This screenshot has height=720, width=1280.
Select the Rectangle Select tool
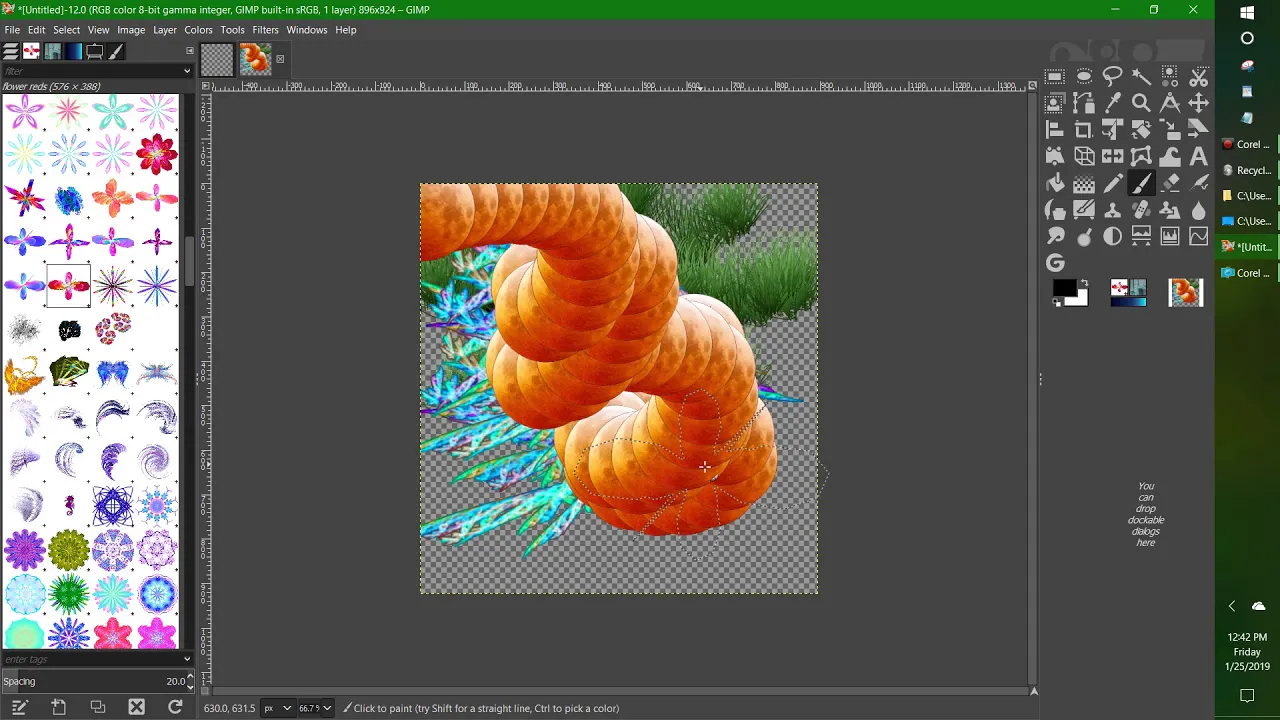coord(1055,76)
